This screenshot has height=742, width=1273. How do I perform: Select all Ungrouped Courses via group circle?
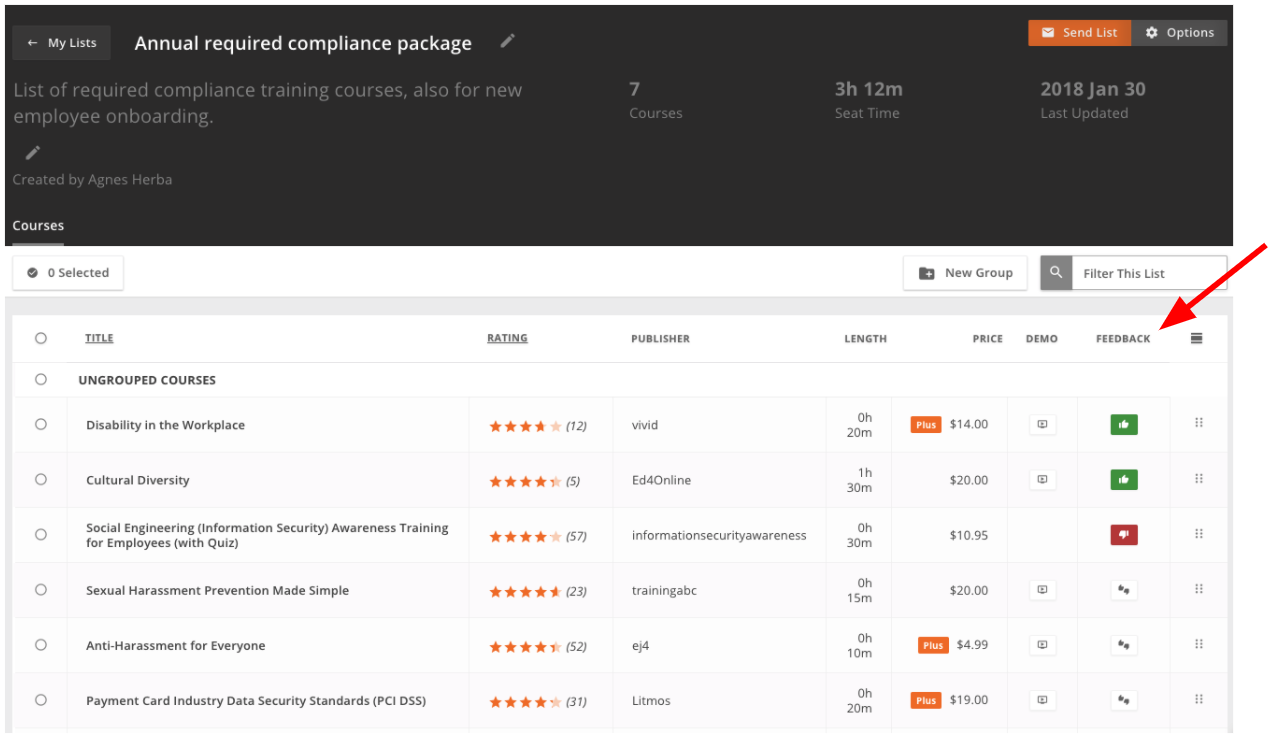tap(41, 380)
